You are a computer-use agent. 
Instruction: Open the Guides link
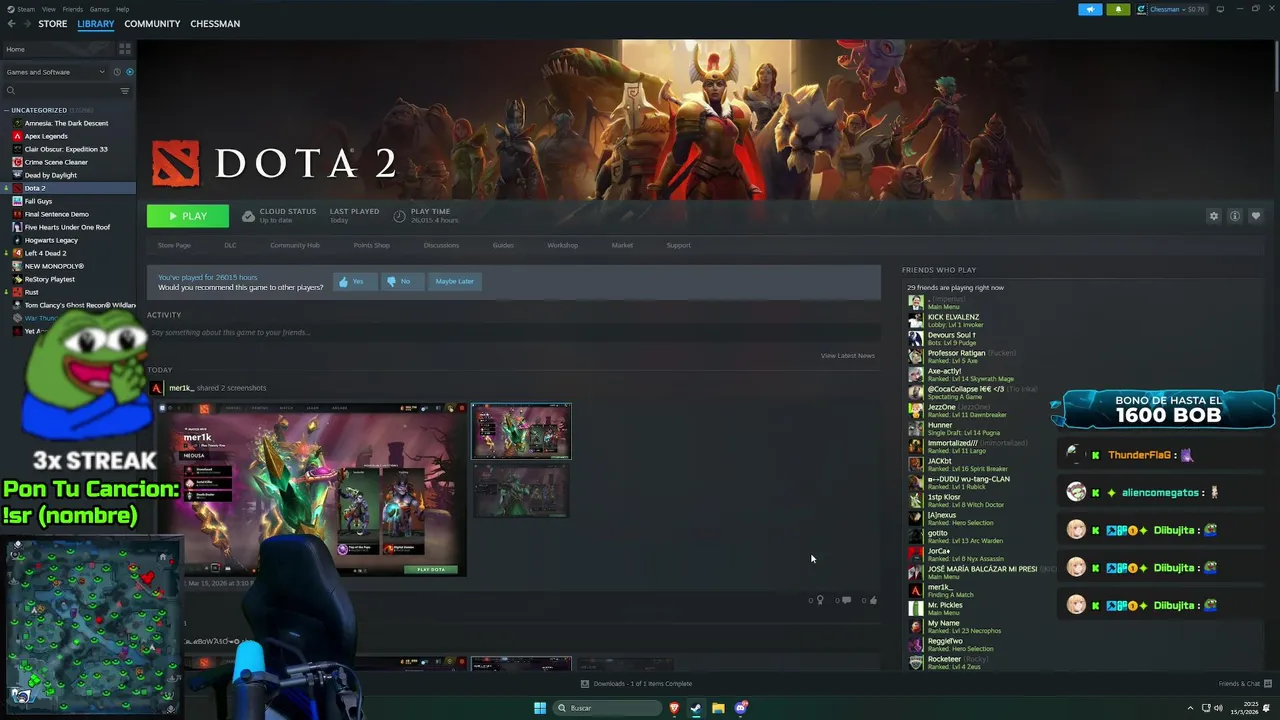coord(503,245)
